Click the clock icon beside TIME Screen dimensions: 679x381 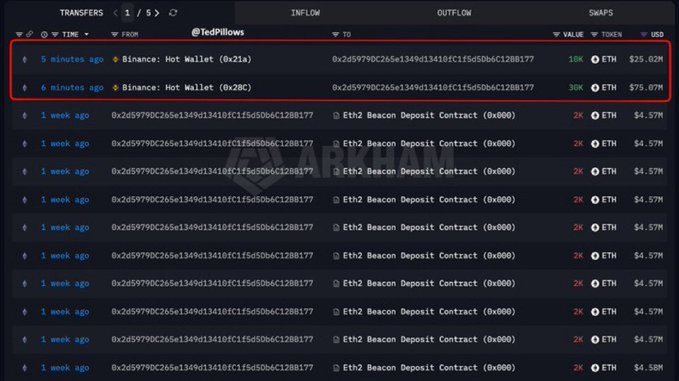pos(44,34)
